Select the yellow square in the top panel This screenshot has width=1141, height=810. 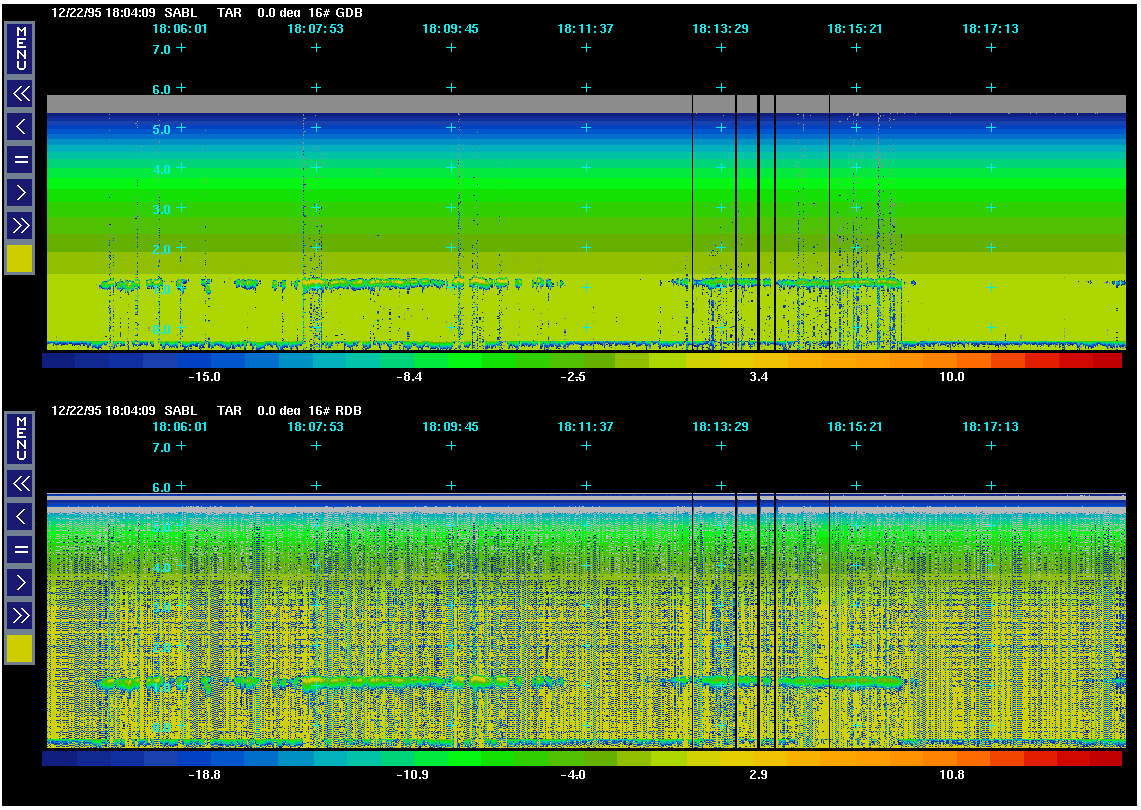click(x=20, y=259)
